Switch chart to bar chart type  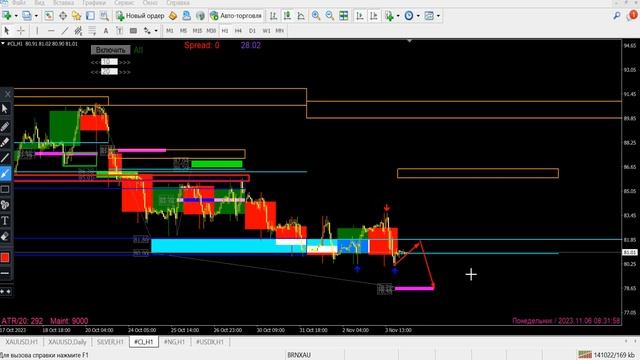coord(273,16)
